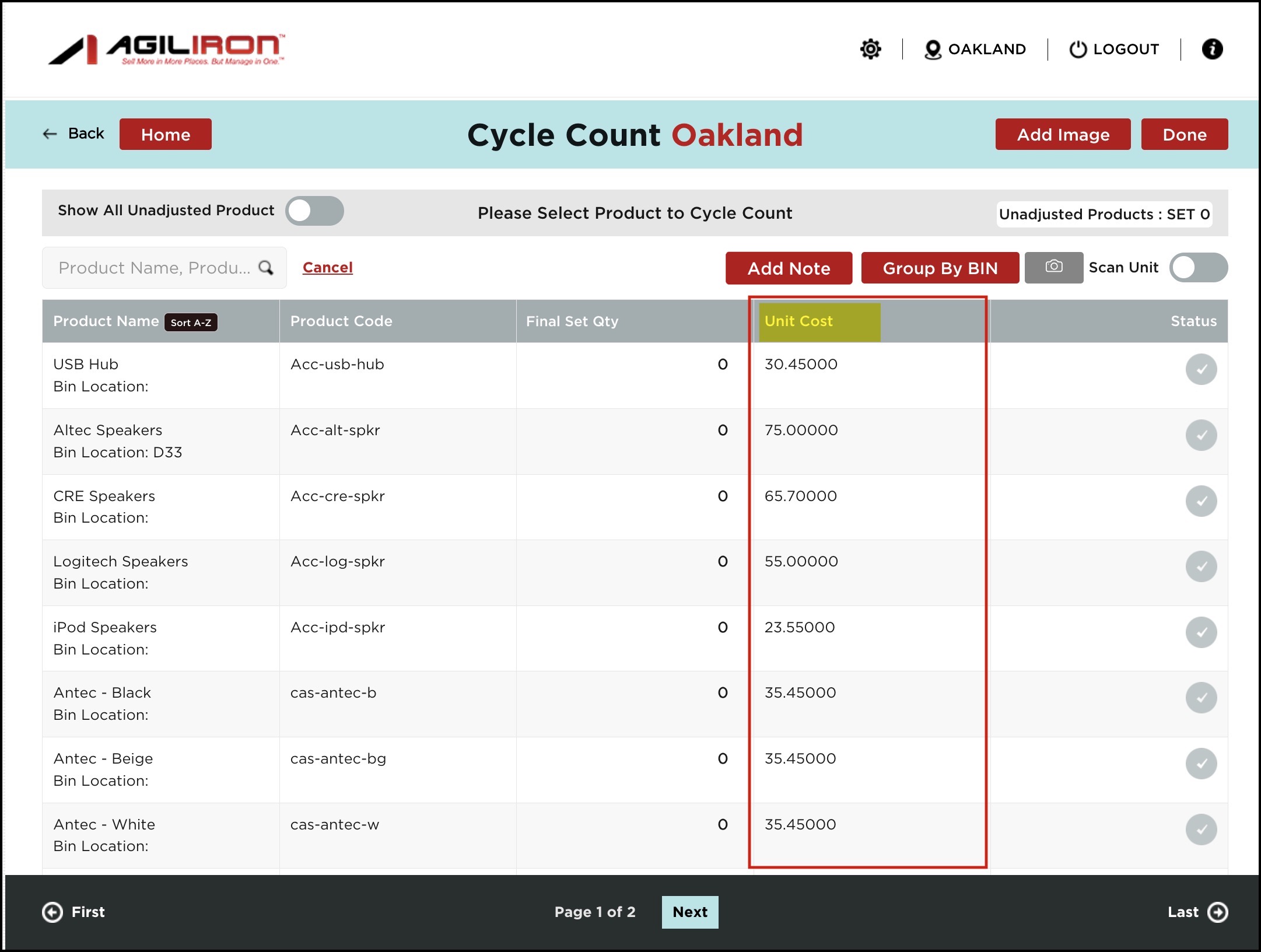Open the info icon in header
This screenshot has height=952, width=1261.
(1212, 49)
